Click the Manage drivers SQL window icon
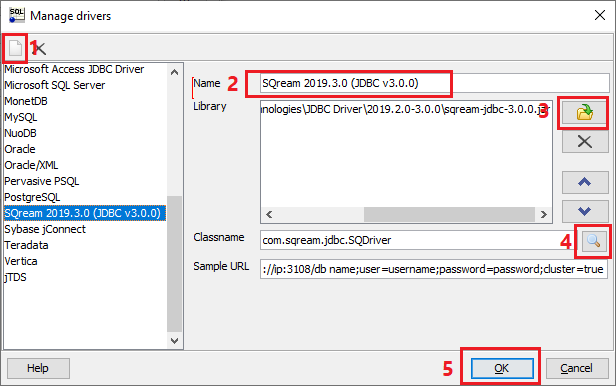Image resolution: width=616 pixels, height=386 pixels. [16, 15]
